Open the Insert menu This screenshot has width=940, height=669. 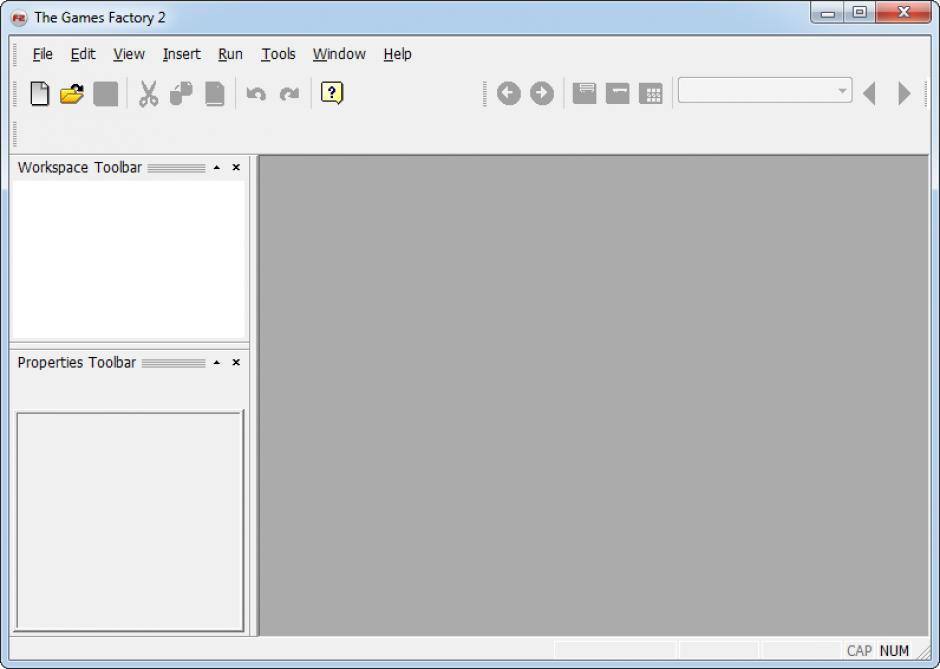pos(182,54)
